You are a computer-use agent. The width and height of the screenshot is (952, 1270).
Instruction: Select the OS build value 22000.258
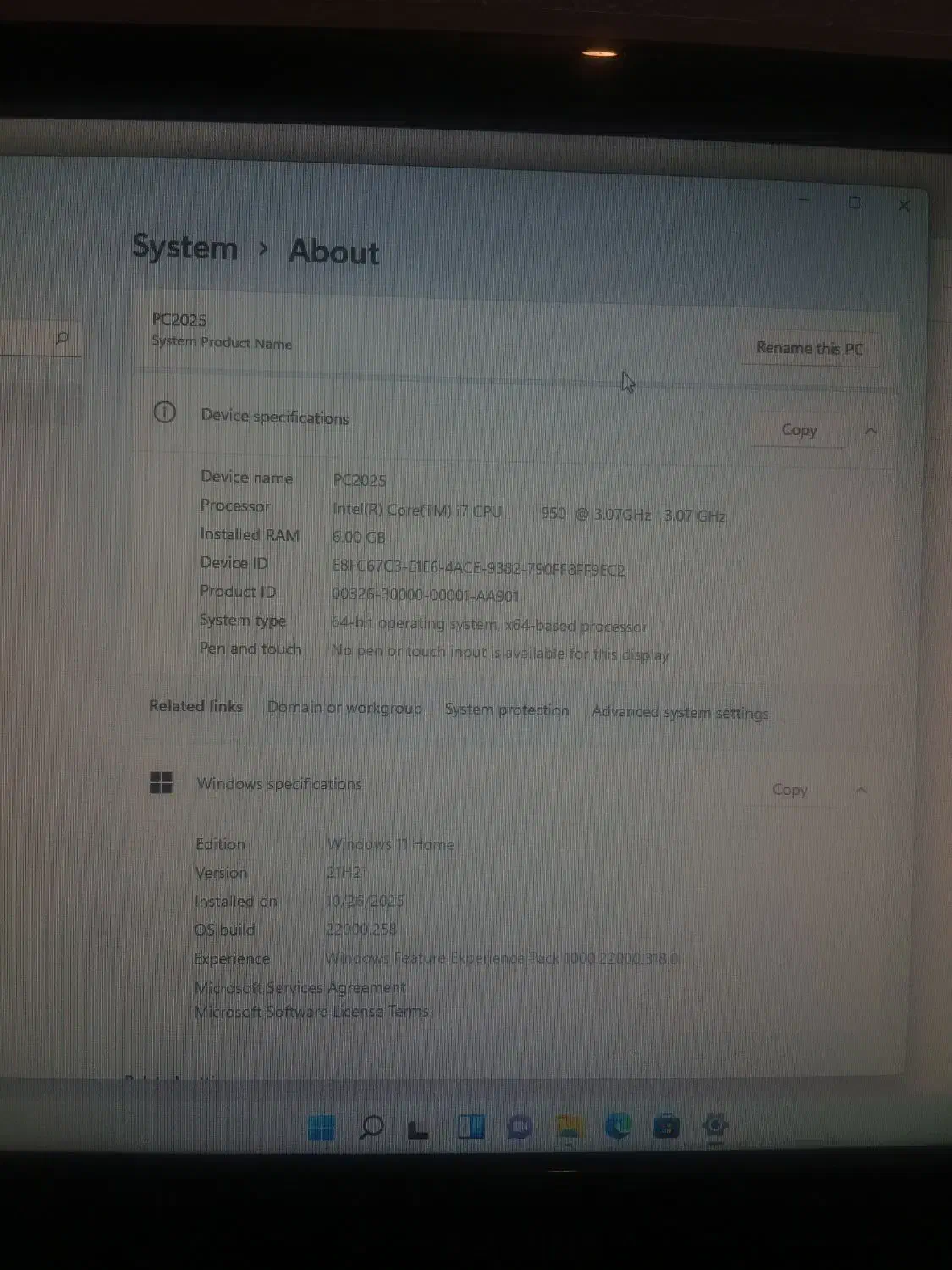tap(361, 929)
